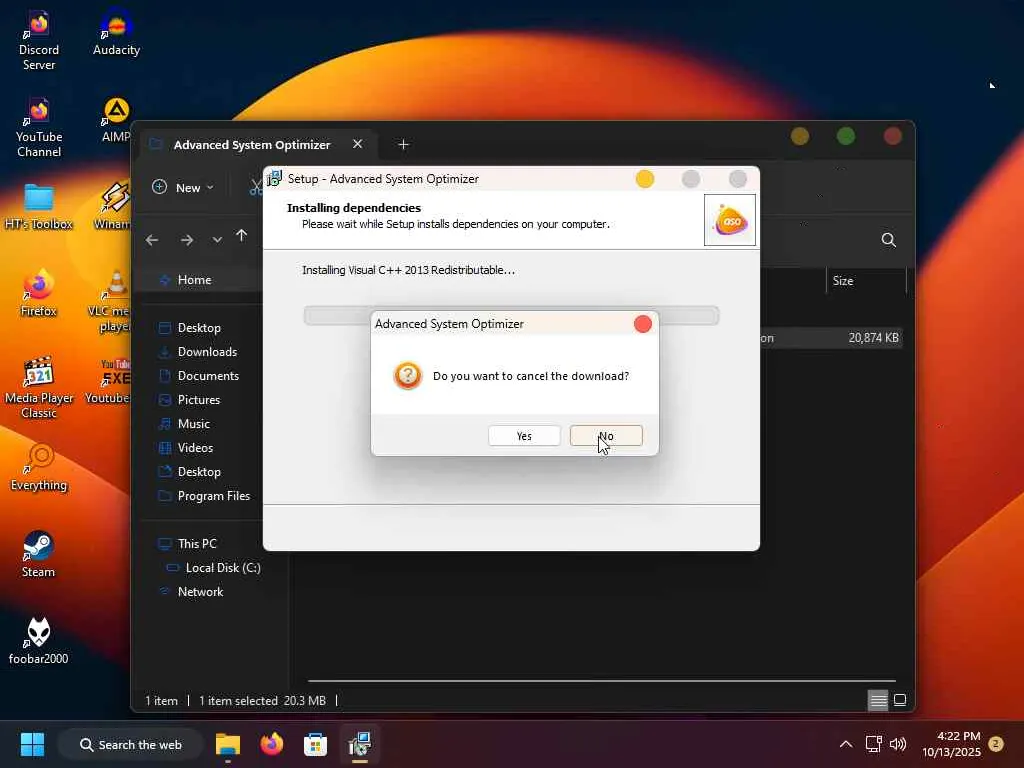Launch Steam from the desktop
This screenshot has width=1024, height=768.
click(39, 554)
